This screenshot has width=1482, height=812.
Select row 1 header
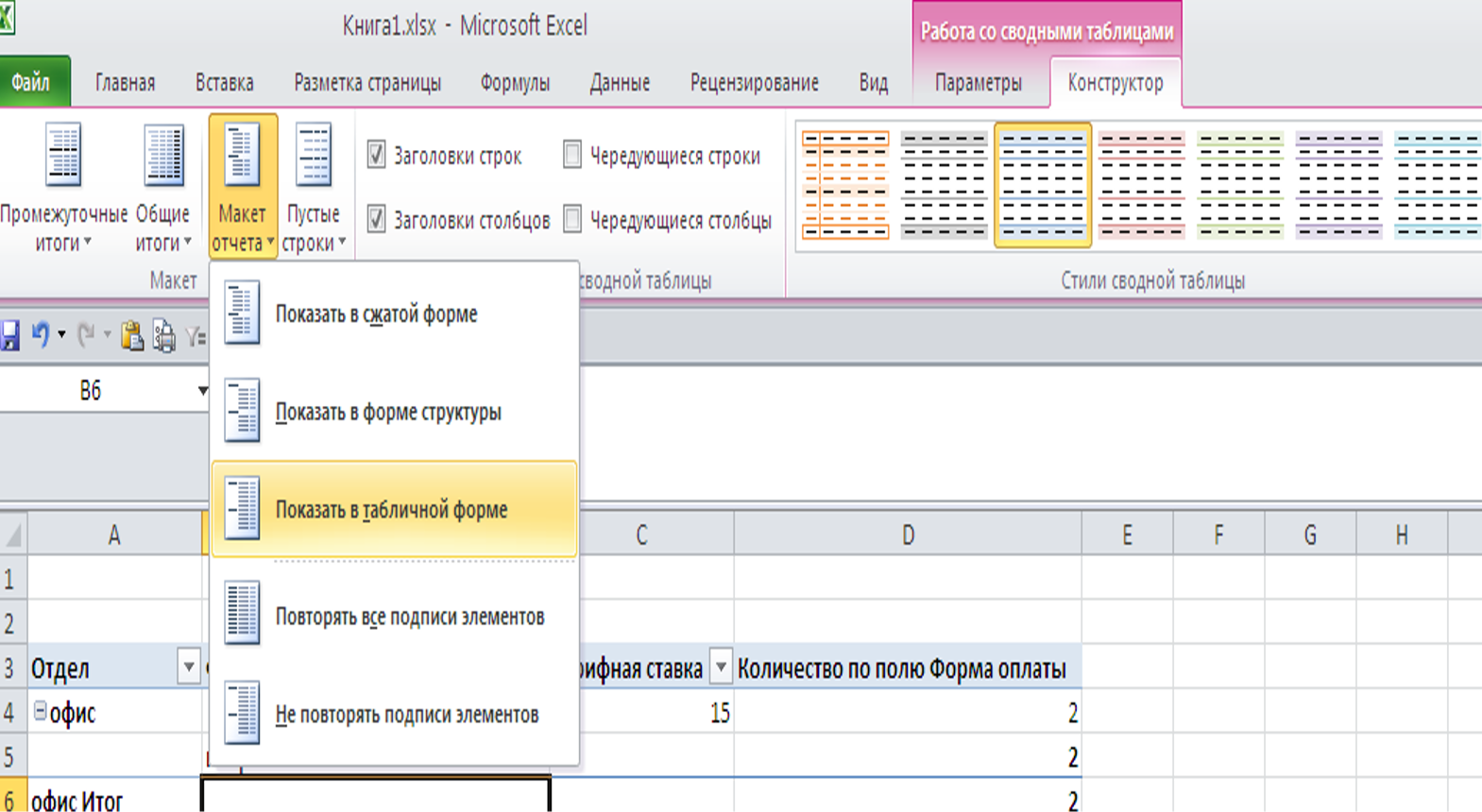[x=10, y=578]
